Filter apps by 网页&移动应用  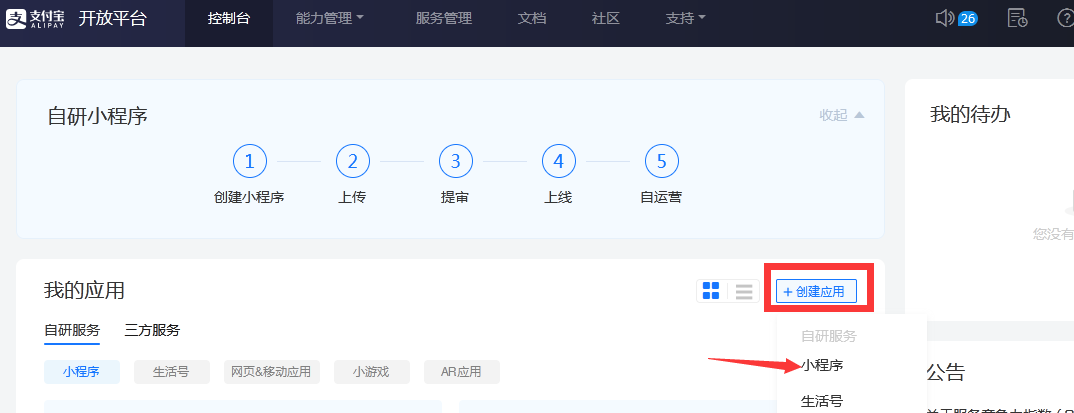point(269,372)
